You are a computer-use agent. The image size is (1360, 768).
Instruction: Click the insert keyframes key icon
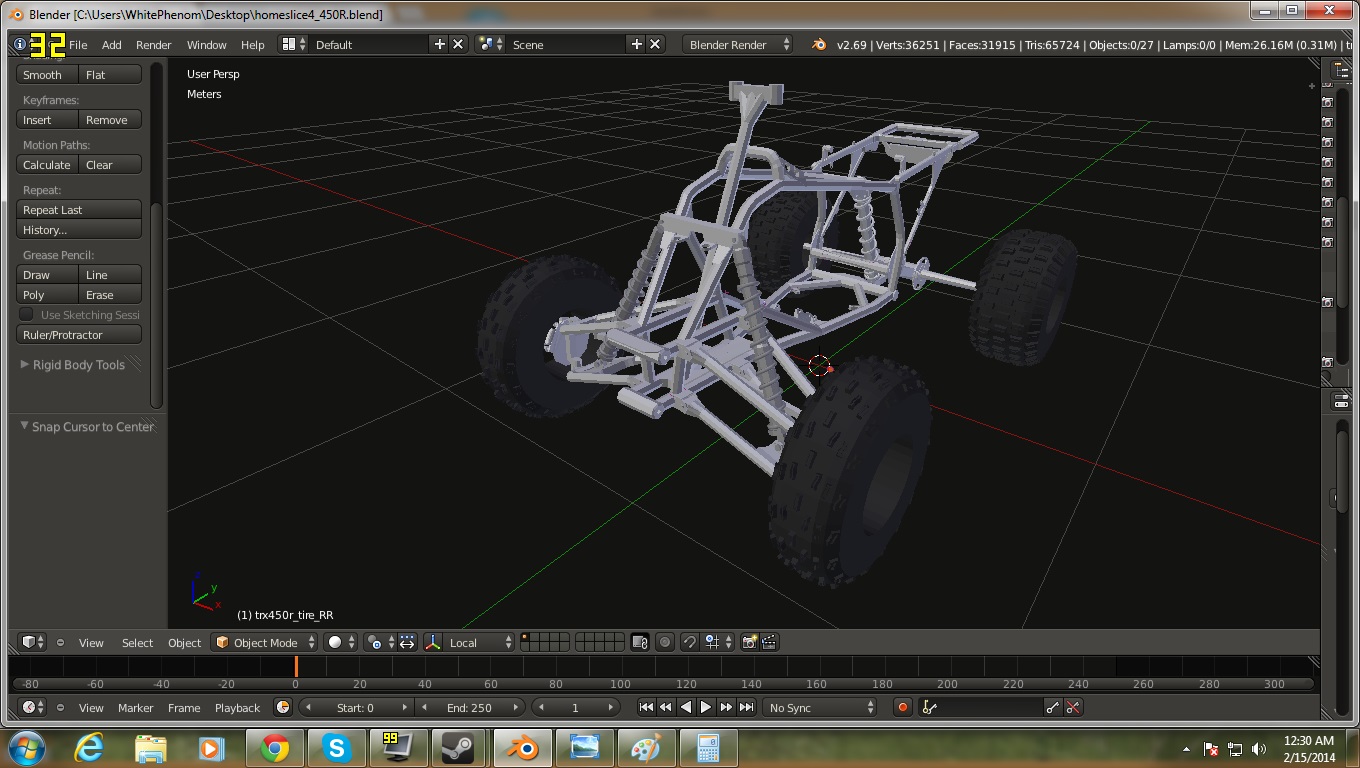(1053, 707)
